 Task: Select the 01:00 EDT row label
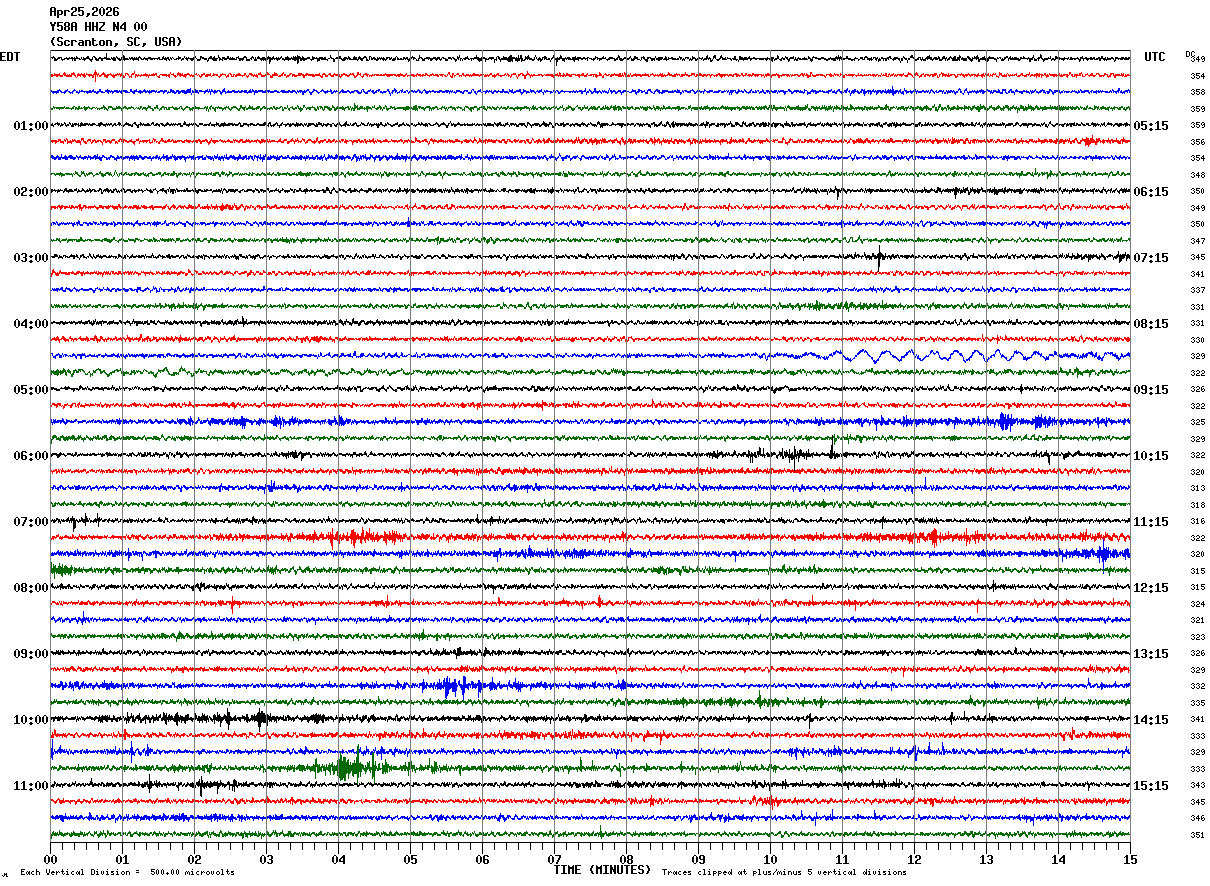pos(31,126)
